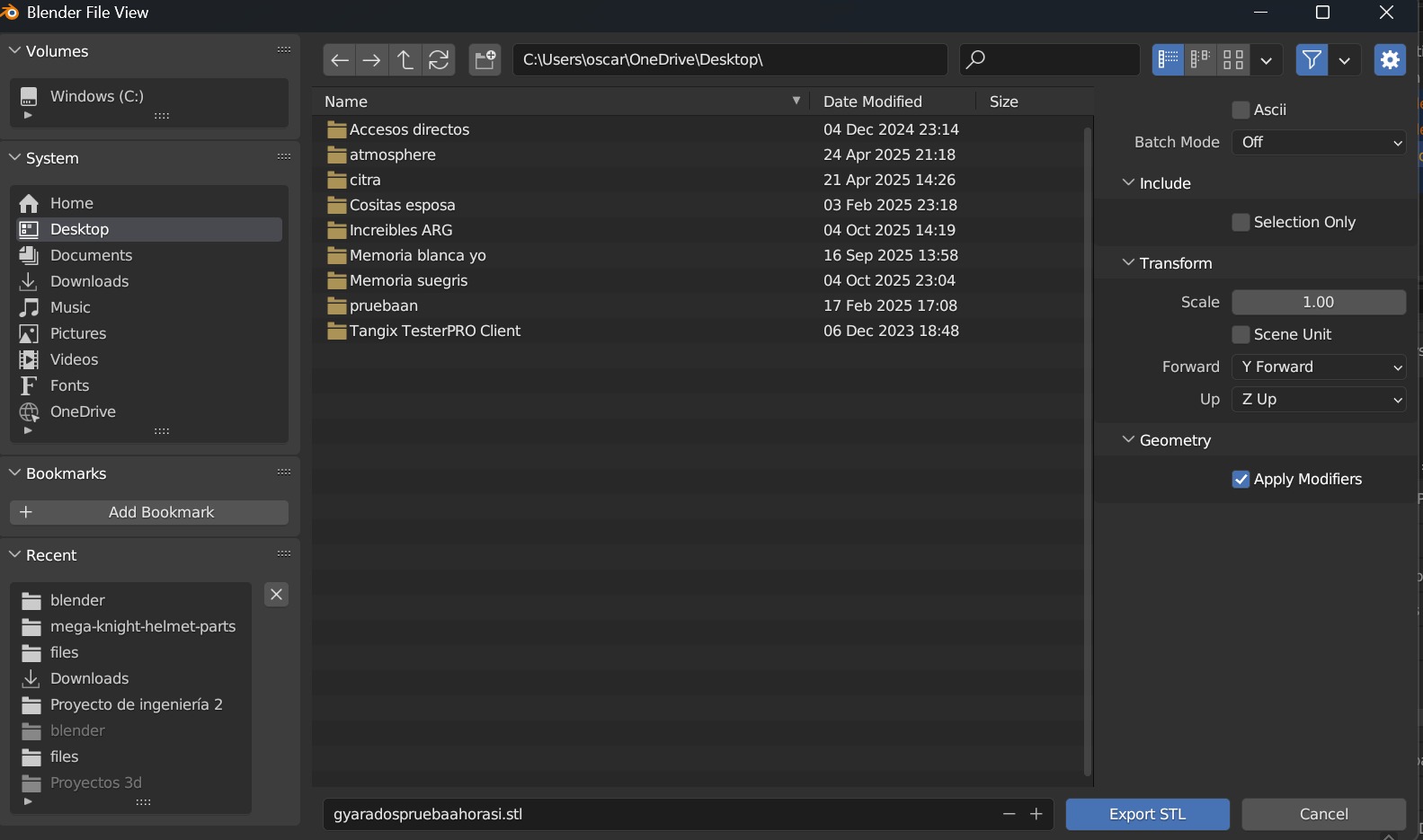Collapse the System panel

pos(44,158)
